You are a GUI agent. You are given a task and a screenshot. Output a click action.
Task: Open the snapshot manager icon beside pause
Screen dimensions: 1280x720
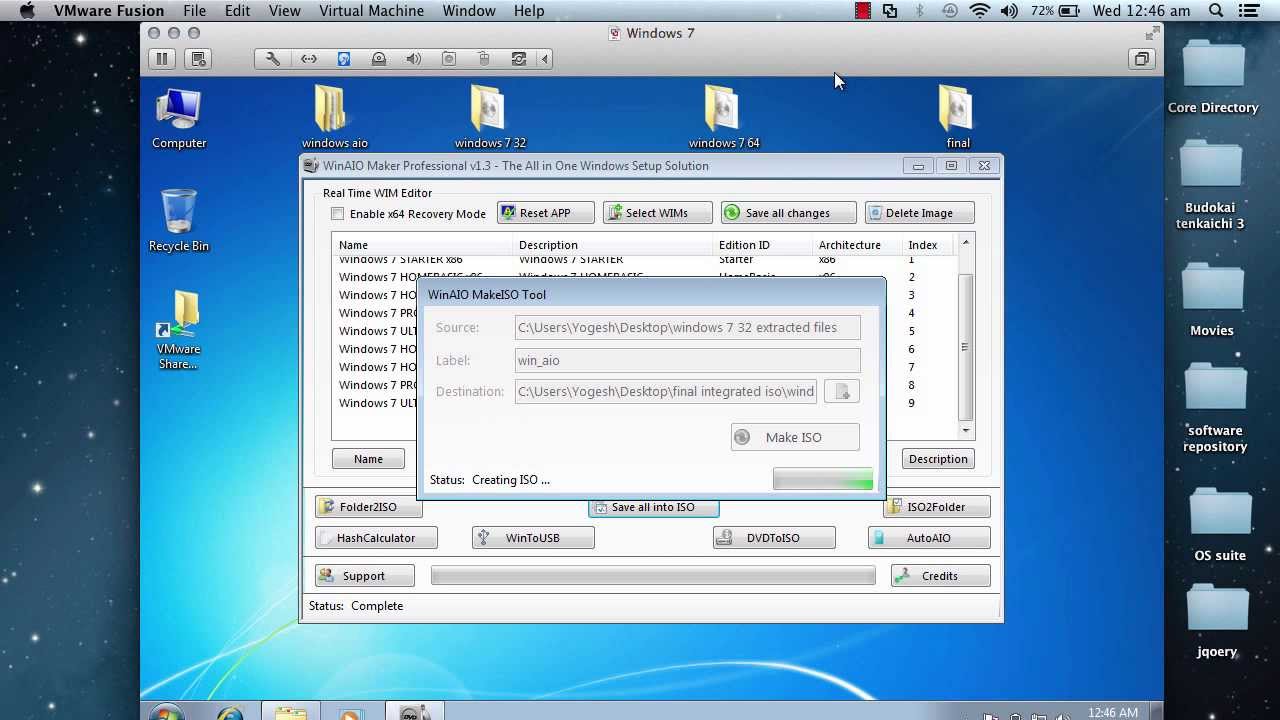[198, 59]
